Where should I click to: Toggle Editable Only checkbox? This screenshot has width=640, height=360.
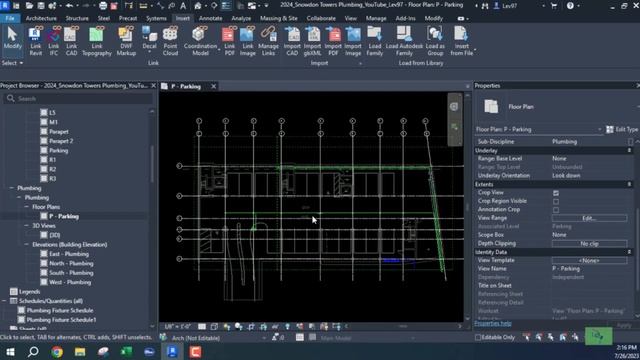pos(478,338)
